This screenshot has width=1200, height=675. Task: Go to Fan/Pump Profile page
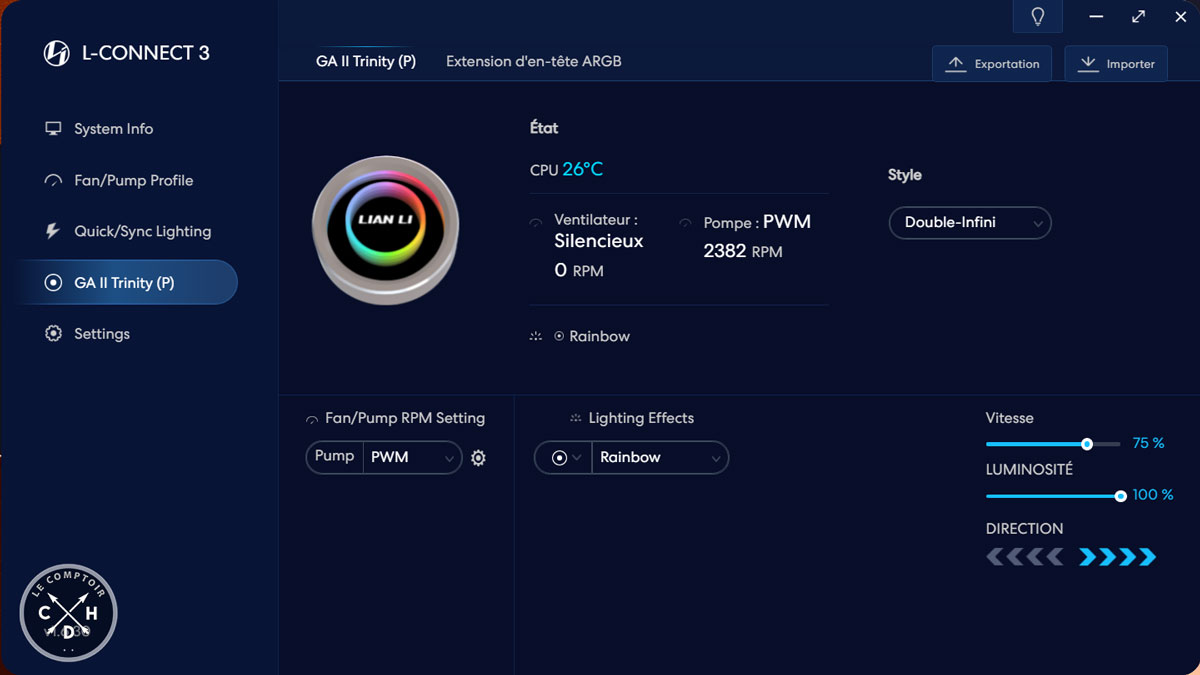pyautogui.click(x=133, y=181)
